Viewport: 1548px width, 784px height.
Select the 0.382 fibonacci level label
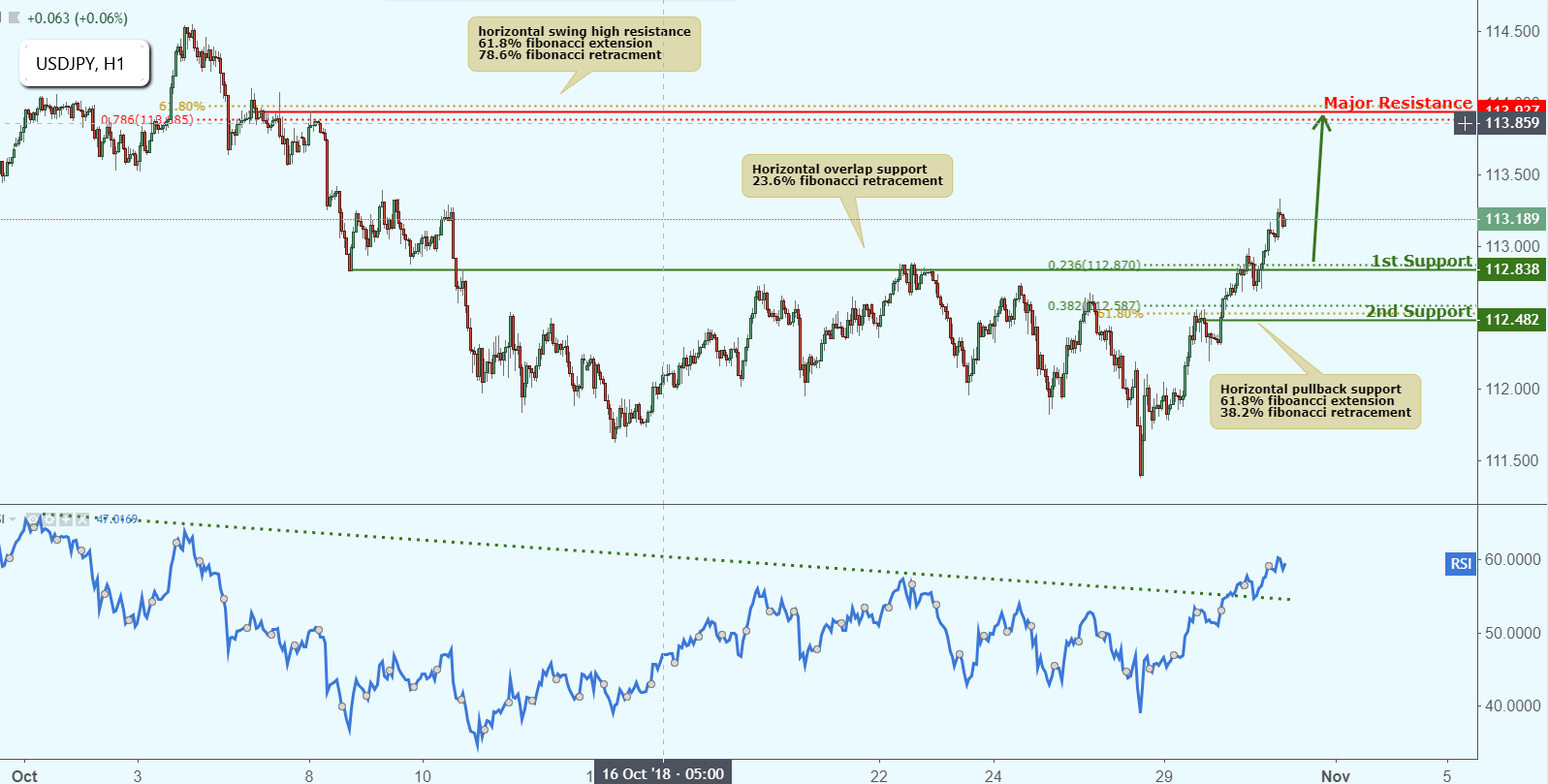pos(1093,305)
